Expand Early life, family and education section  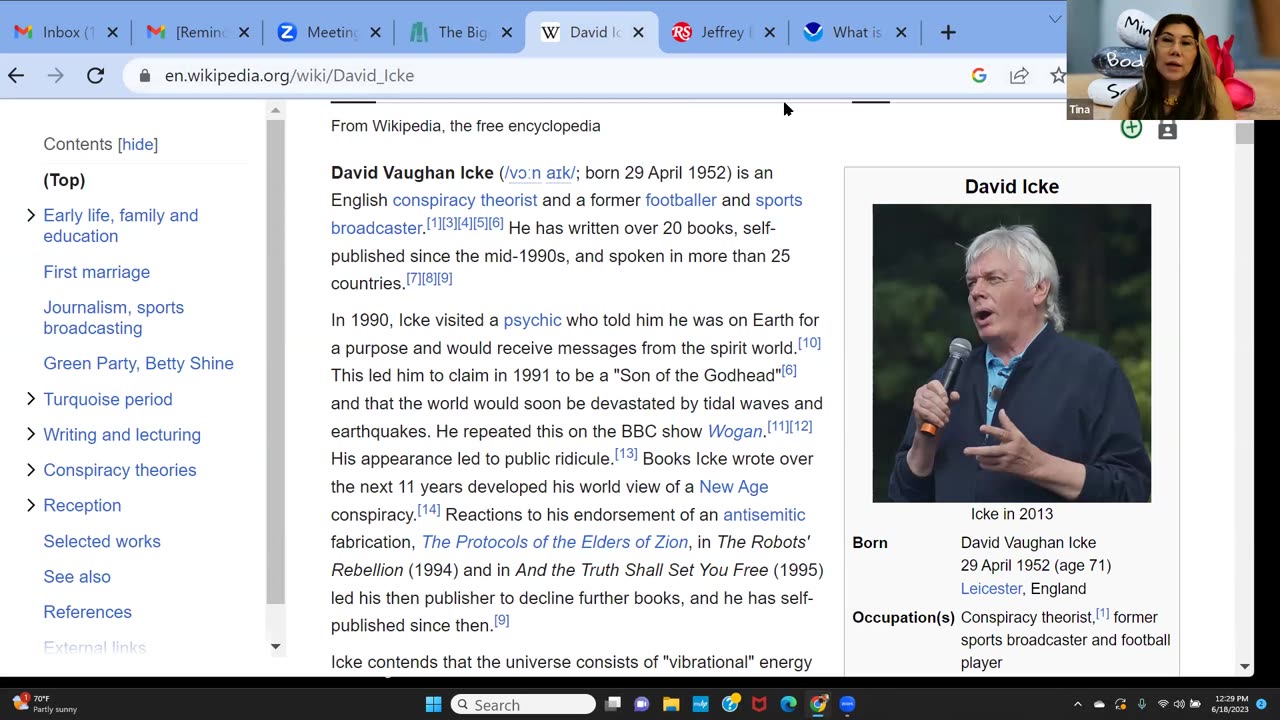click(x=30, y=215)
